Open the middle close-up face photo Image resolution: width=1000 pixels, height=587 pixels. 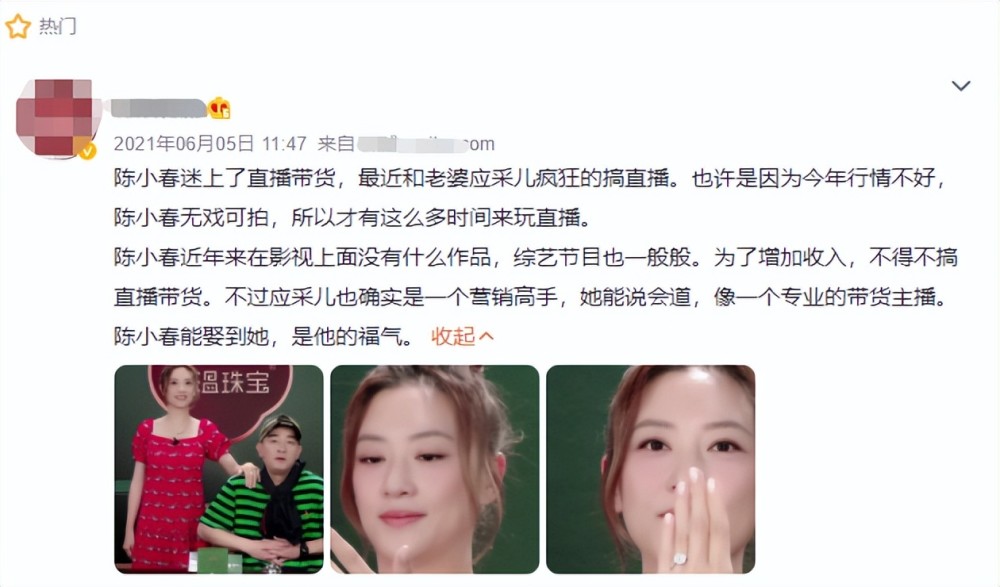coord(434,469)
